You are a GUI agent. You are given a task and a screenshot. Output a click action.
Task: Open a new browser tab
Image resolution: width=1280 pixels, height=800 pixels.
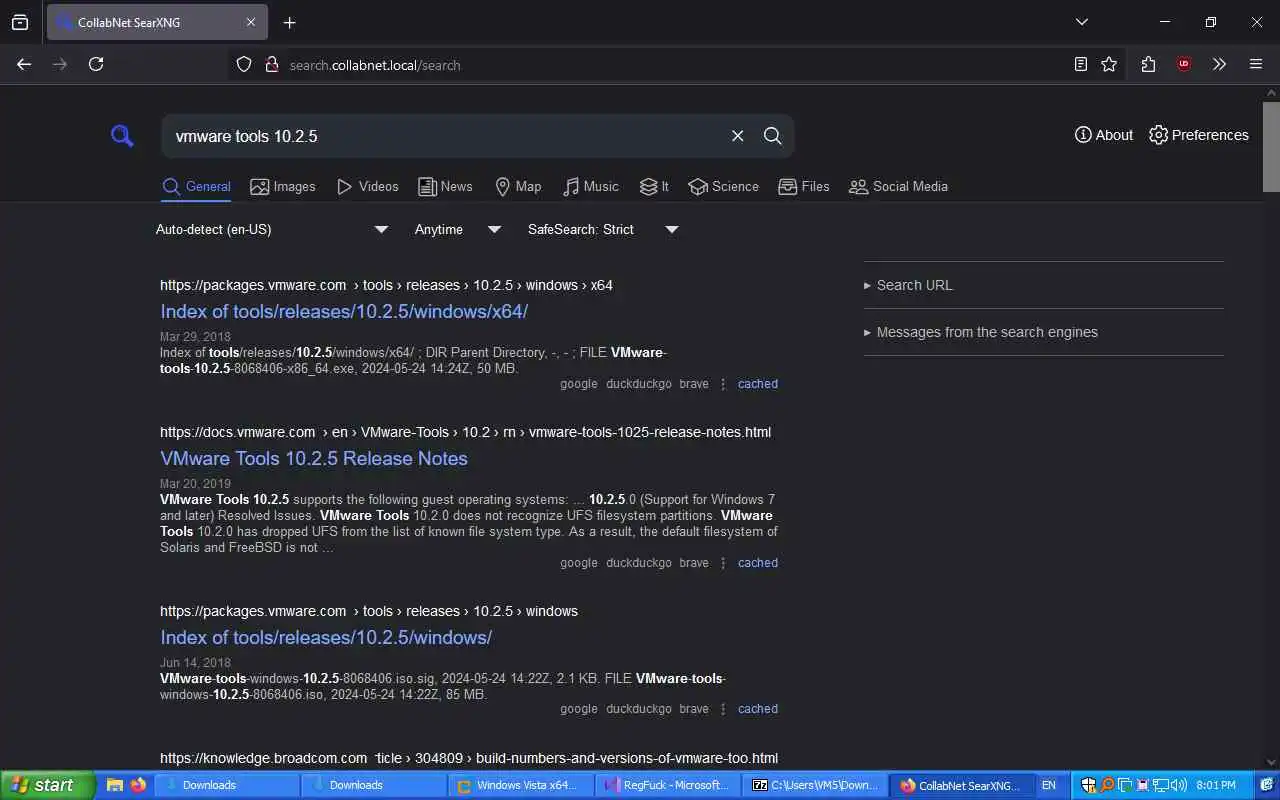pyautogui.click(x=289, y=22)
